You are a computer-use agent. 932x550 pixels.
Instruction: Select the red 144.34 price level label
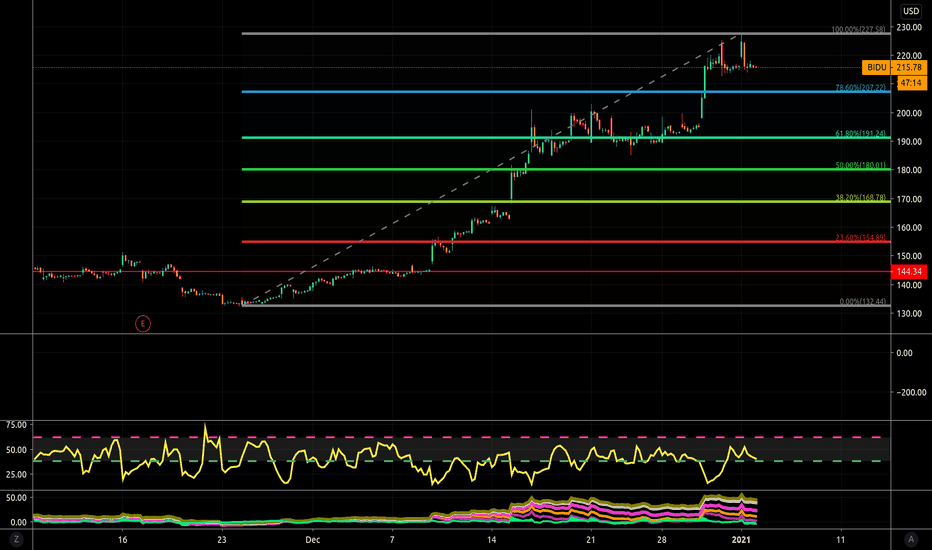pyautogui.click(x=909, y=271)
